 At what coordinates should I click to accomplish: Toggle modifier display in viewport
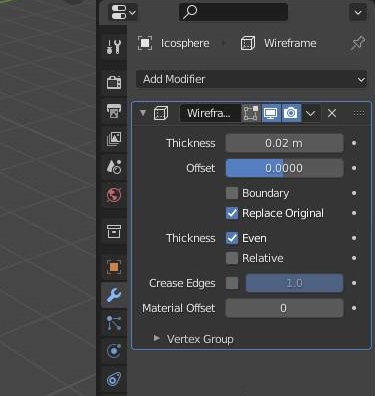(x=271, y=113)
